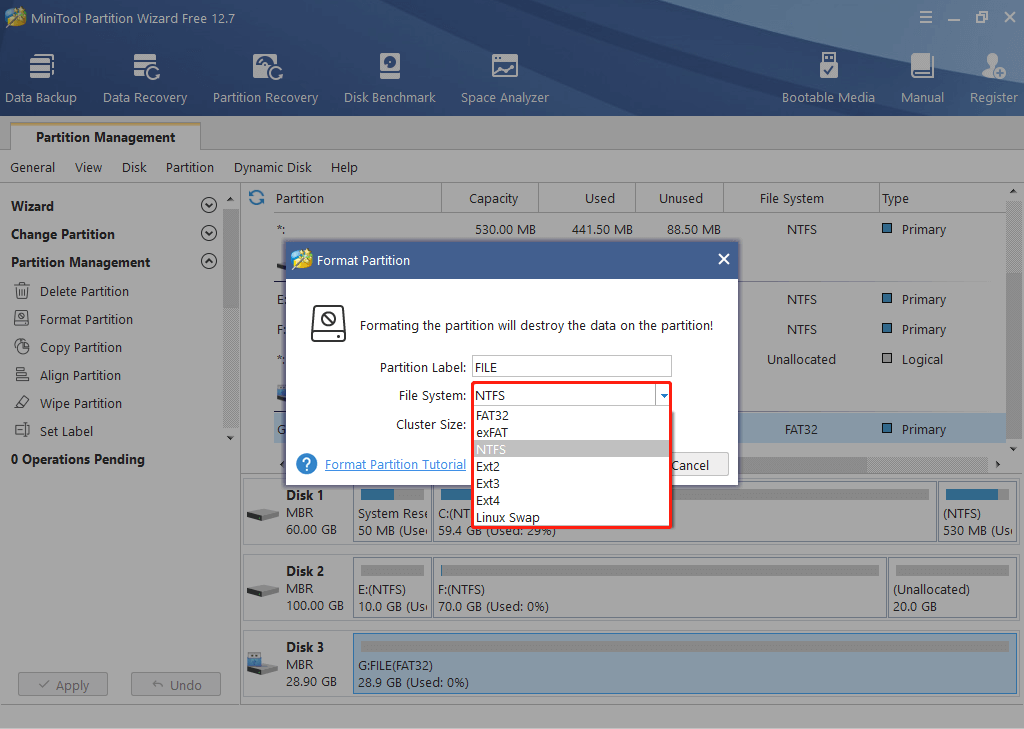
Task: Select the 20.0 GB Unallocated block
Action: [x=952, y=587]
